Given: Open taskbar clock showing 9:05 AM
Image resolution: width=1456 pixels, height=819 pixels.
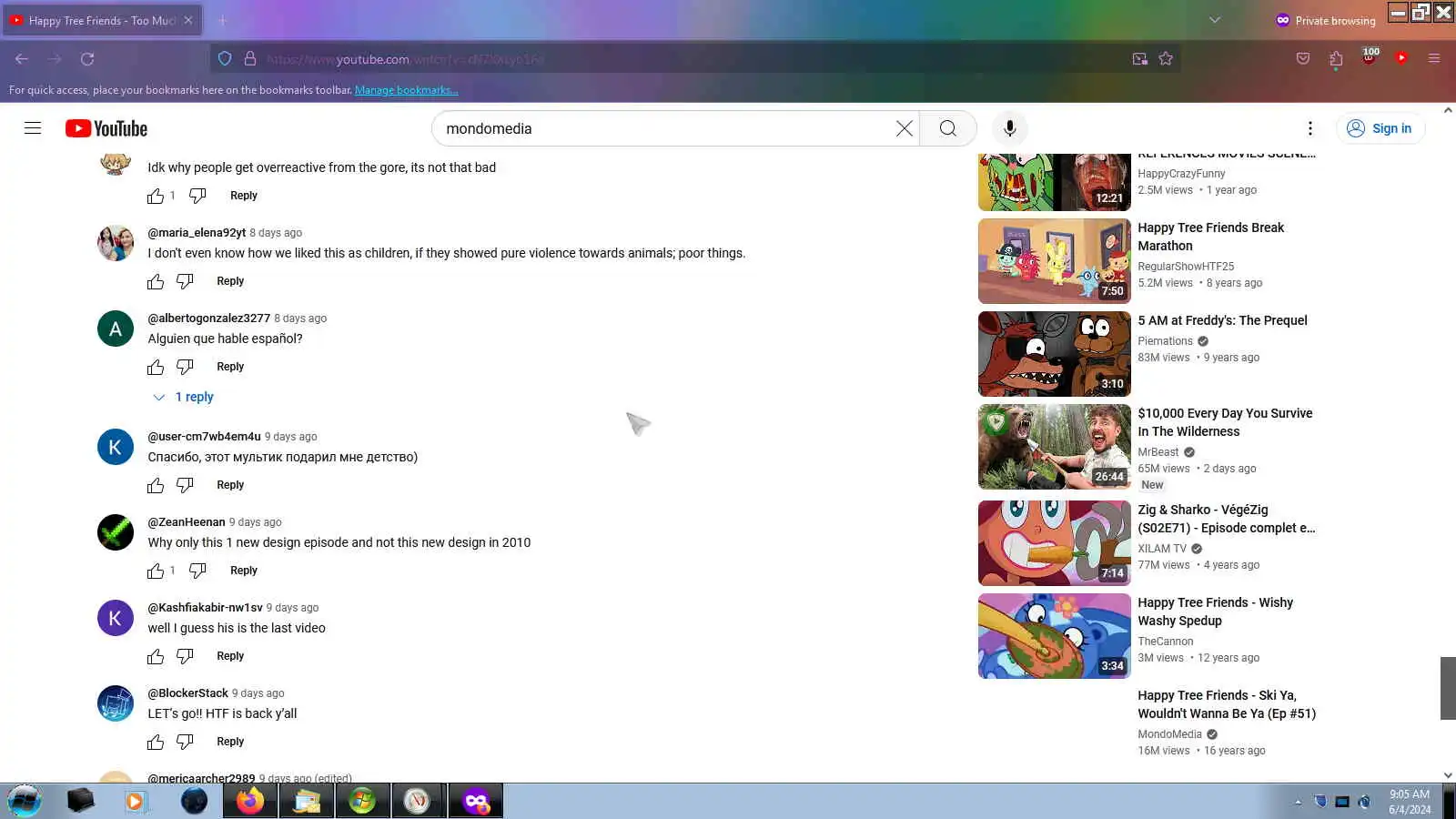Looking at the screenshot, I should pyautogui.click(x=1410, y=802).
